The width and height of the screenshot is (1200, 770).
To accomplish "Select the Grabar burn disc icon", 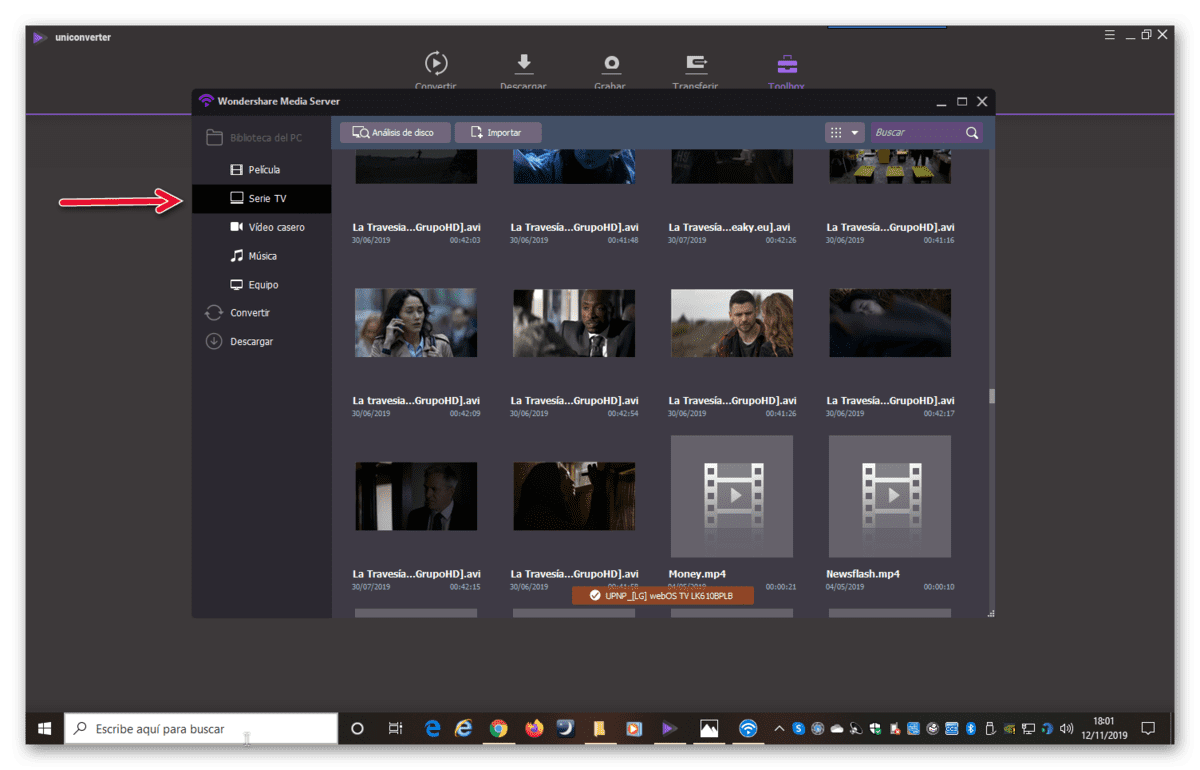I will [x=610, y=64].
